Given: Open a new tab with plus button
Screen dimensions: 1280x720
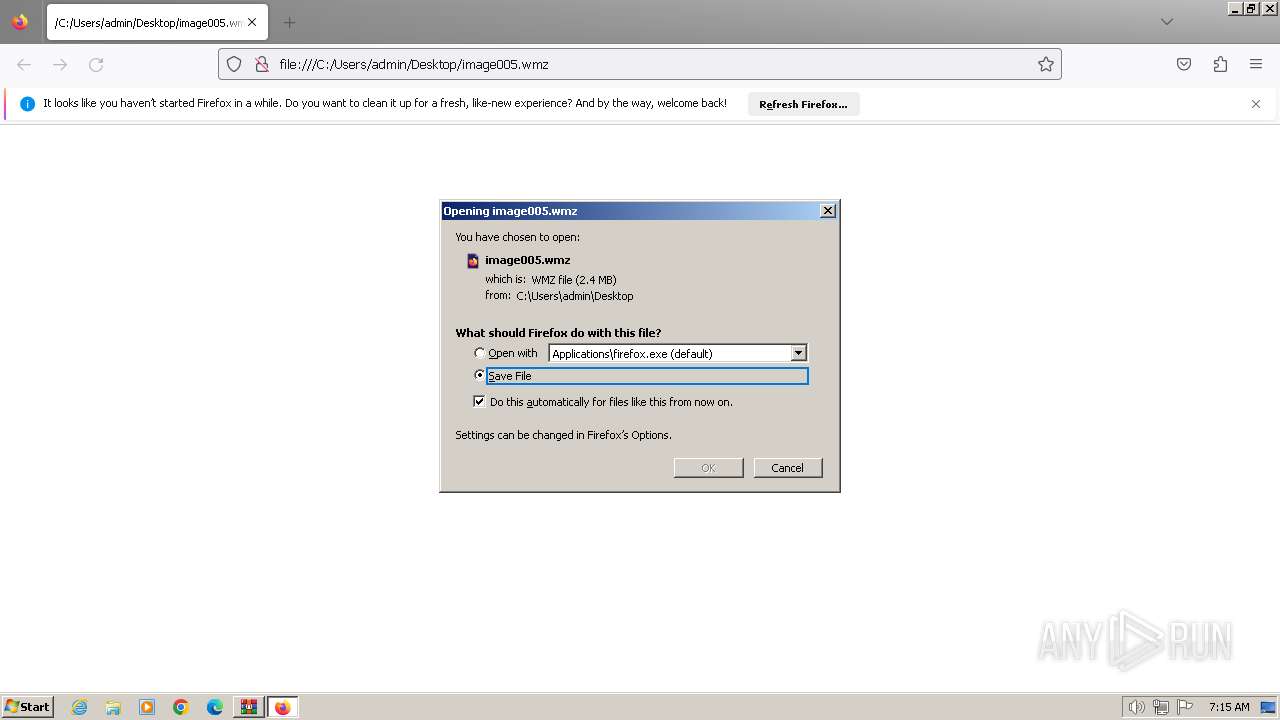Looking at the screenshot, I should [289, 22].
